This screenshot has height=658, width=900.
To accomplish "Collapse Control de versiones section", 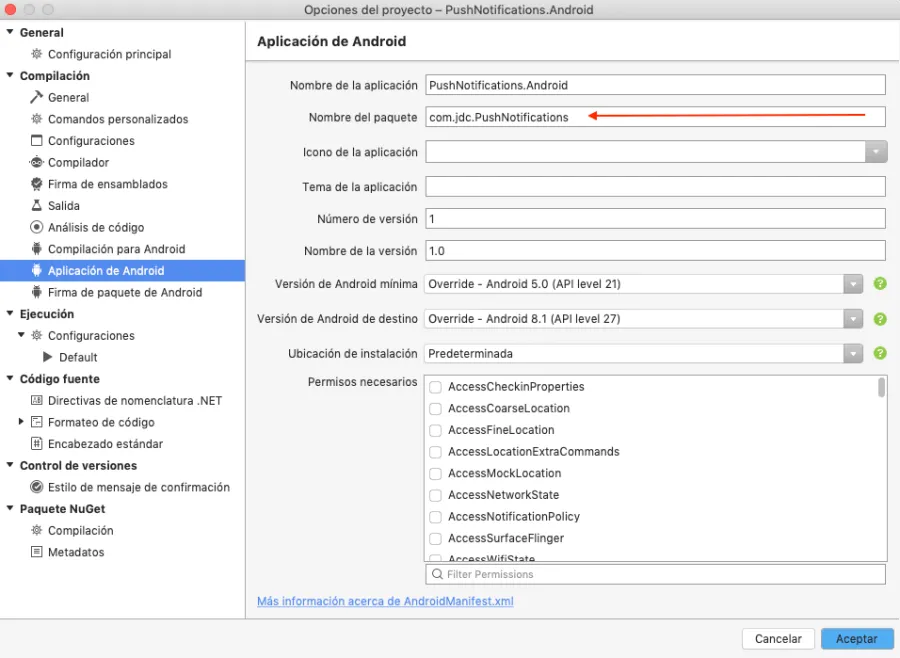I will pos(10,465).
